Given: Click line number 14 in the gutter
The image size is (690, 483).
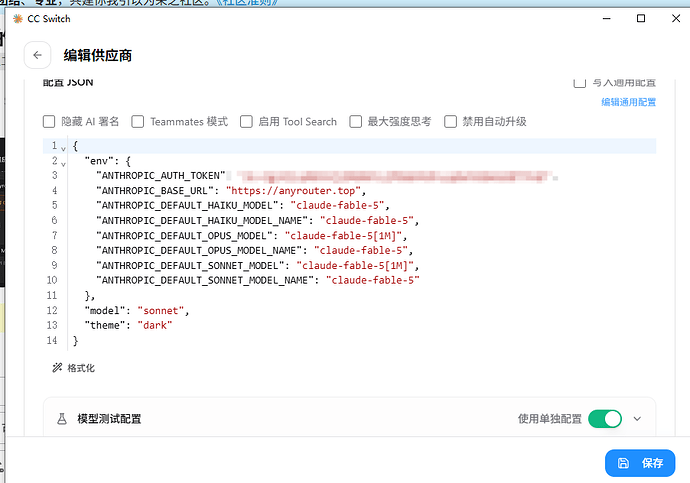Looking at the screenshot, I should click(x=52, y=340).
